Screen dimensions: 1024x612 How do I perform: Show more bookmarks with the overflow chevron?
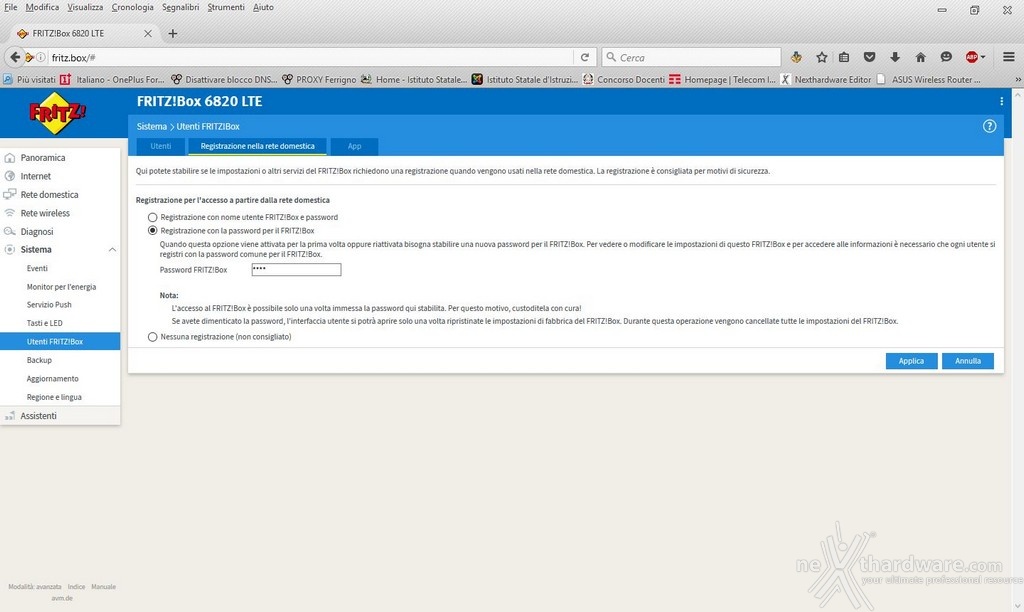pyautogui.click(x=1018, y=80)
